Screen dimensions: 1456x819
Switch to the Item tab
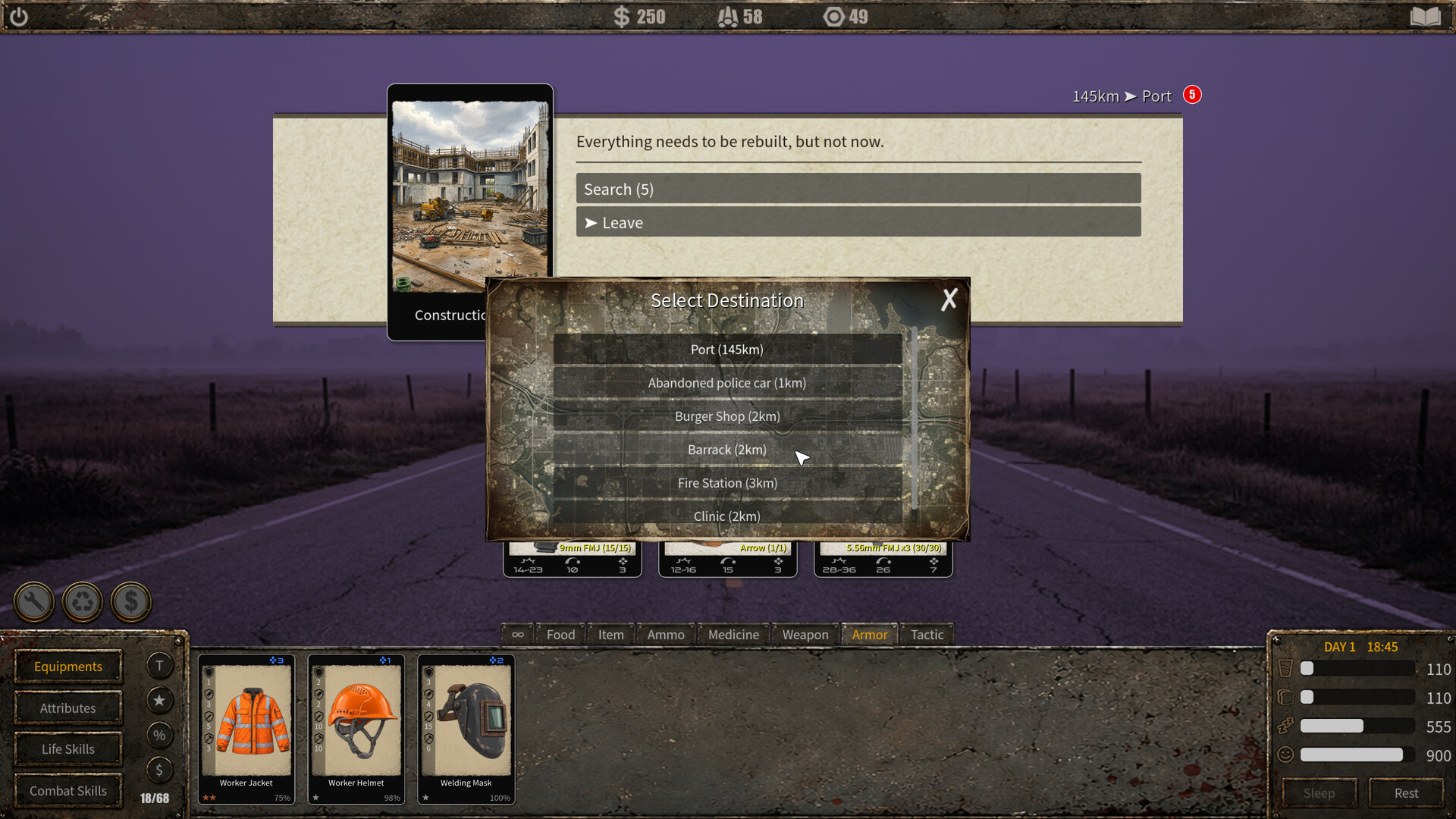click(610, 635)
